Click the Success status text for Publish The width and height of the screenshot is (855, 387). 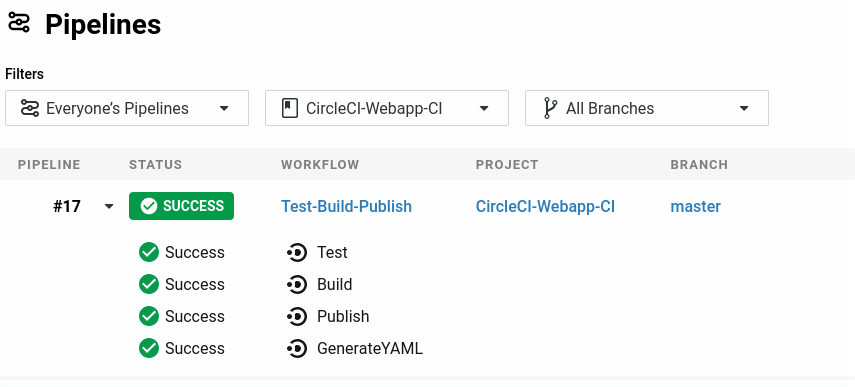pos(195,316)
